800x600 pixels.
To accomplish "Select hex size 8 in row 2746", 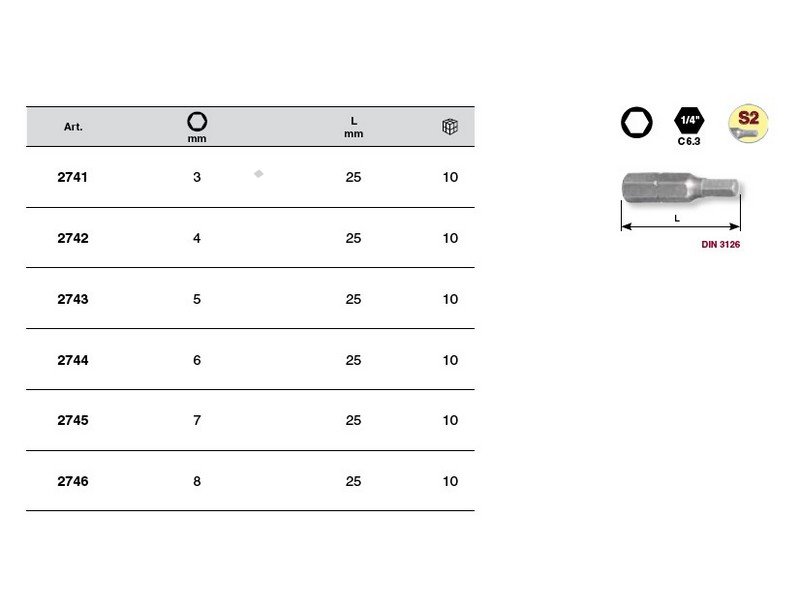I will [x=197, y=482].
